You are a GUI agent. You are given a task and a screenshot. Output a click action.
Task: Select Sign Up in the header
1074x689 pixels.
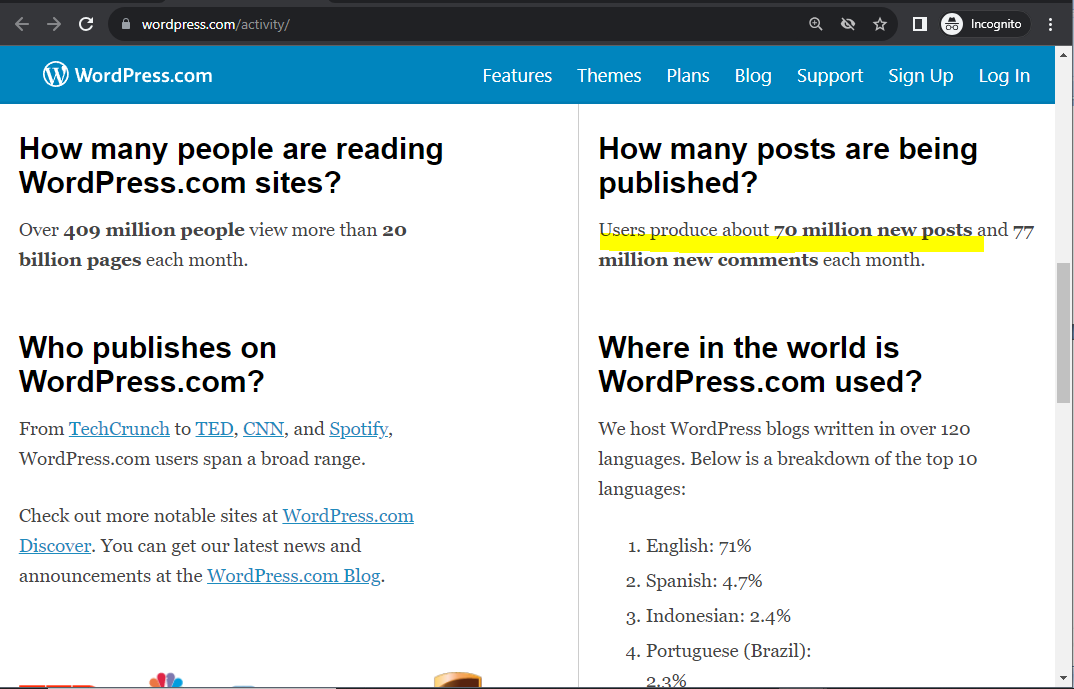click(921, 75)
